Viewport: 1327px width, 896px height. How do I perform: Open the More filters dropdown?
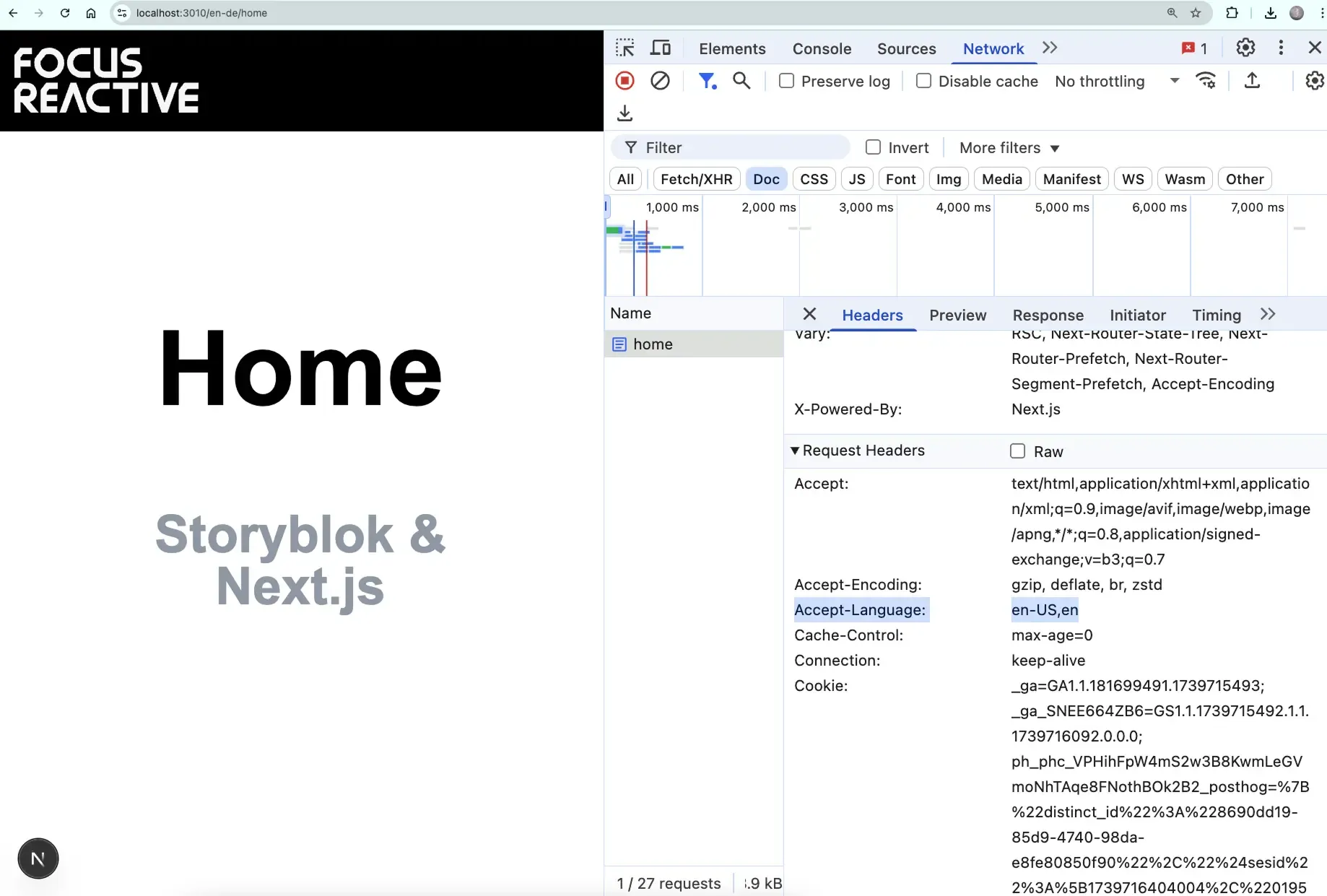click(1009, 147)
